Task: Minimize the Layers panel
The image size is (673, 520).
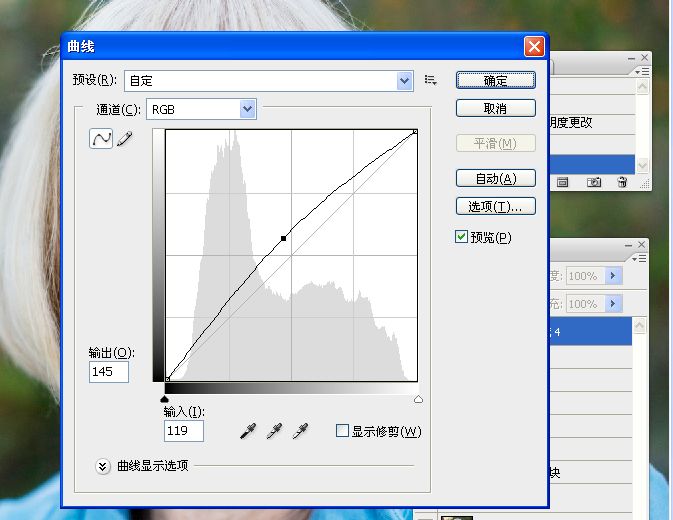Action: coord(628,245)
